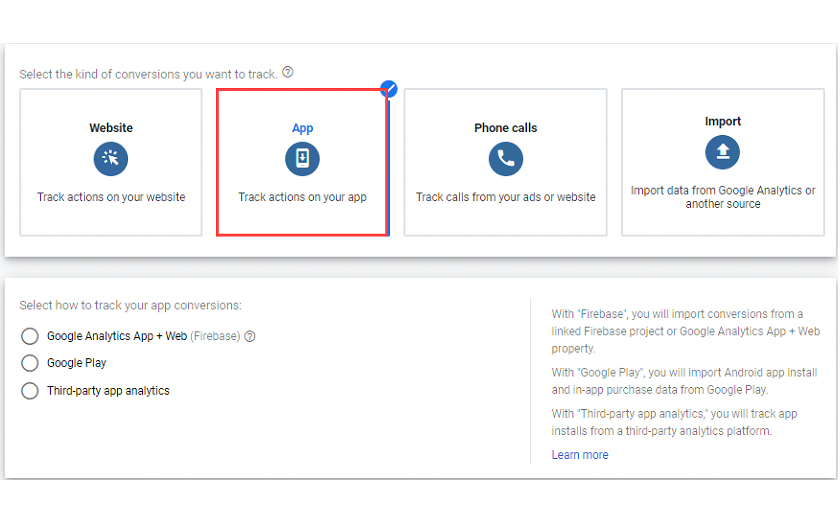Select Third-party app analytics radio button
Screen dimensions: 840x524
click(30, 391)
